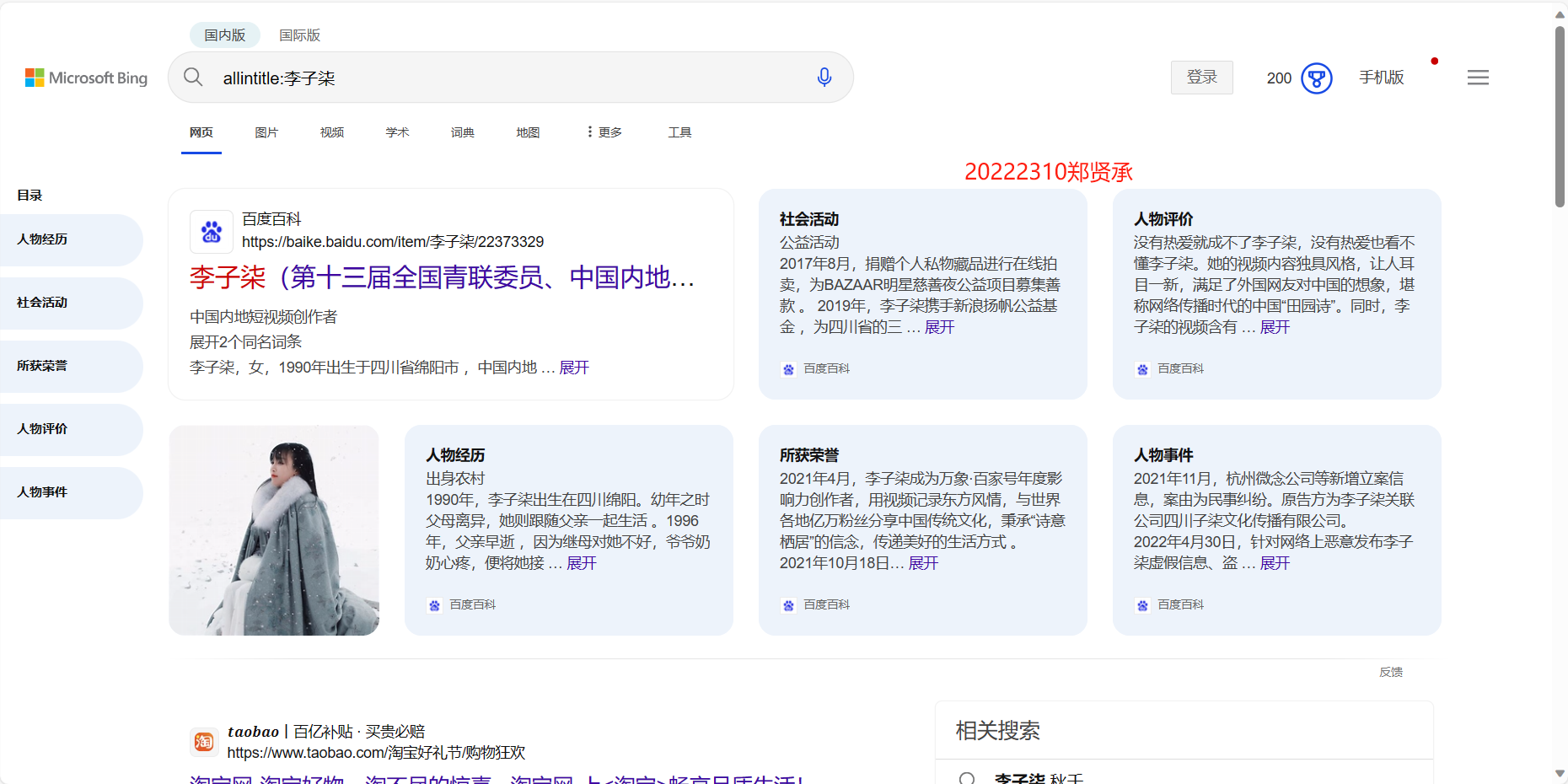The height and width of the screenshot is (784, 1568).
Task: Click the Baidu Baike paw favicon in top result
Action: point(212,231)
